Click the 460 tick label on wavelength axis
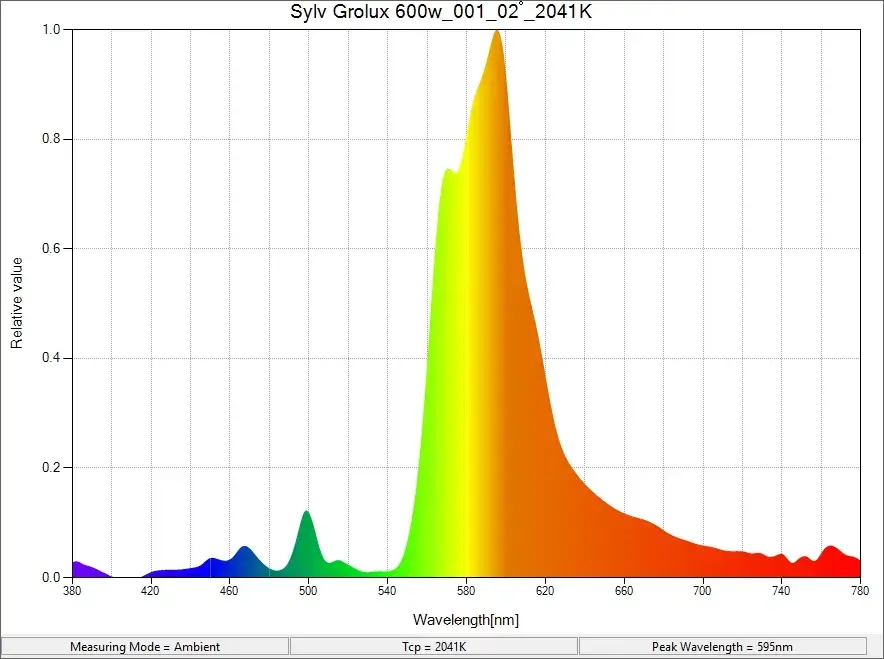The width and height of the screenshot is (884, 659). click(229, 591)
